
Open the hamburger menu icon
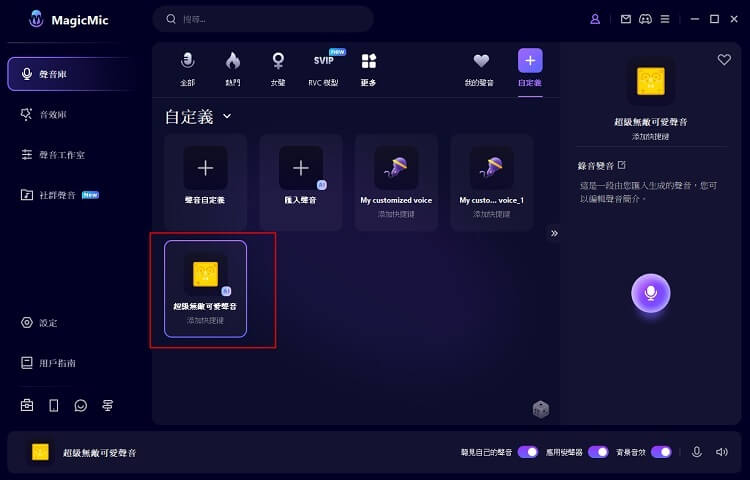(x=665, y=19)
